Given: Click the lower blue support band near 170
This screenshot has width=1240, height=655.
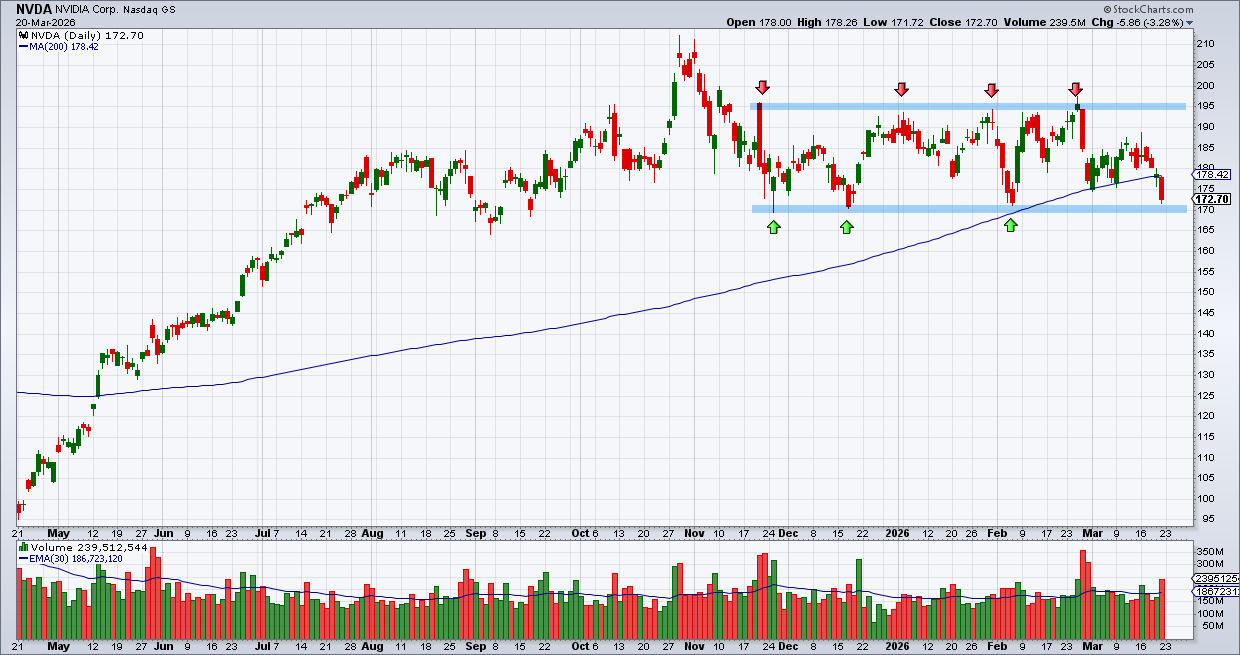Looking at the screenshot, I should coord(968,209).
